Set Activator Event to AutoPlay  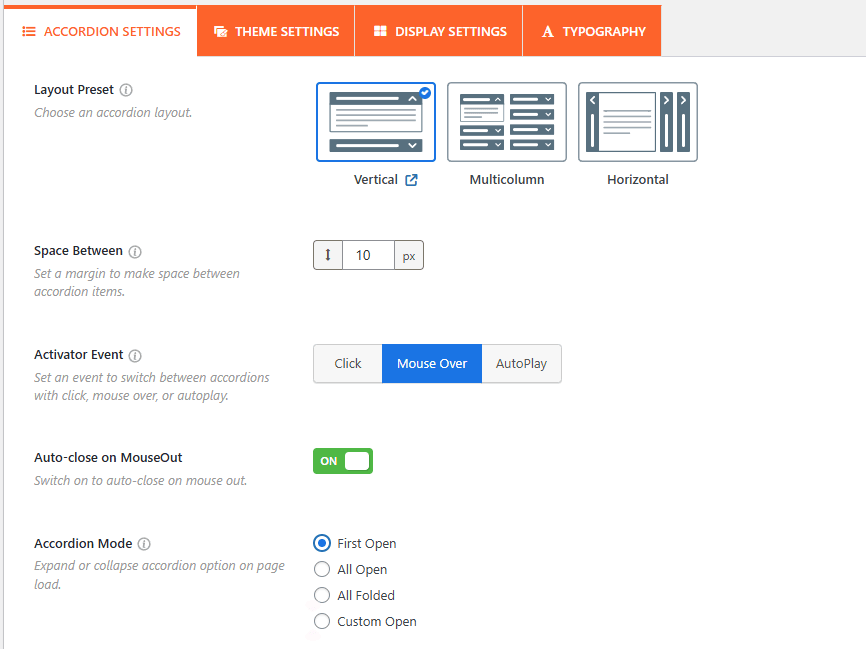[x=521, y=364]
